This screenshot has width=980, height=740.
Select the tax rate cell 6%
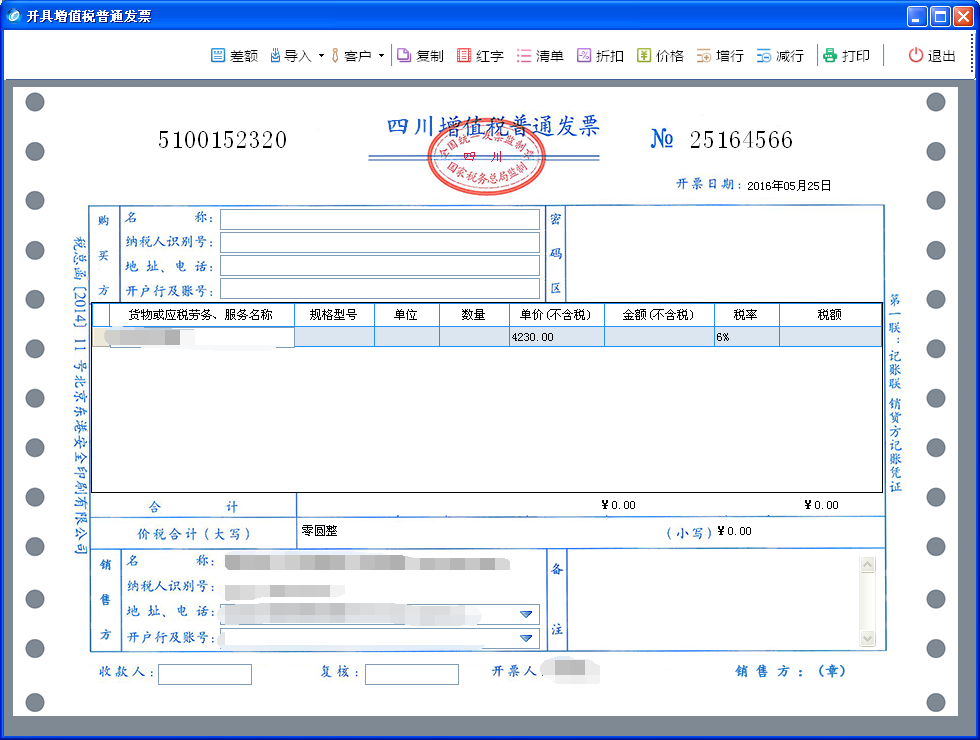(747, 337)
